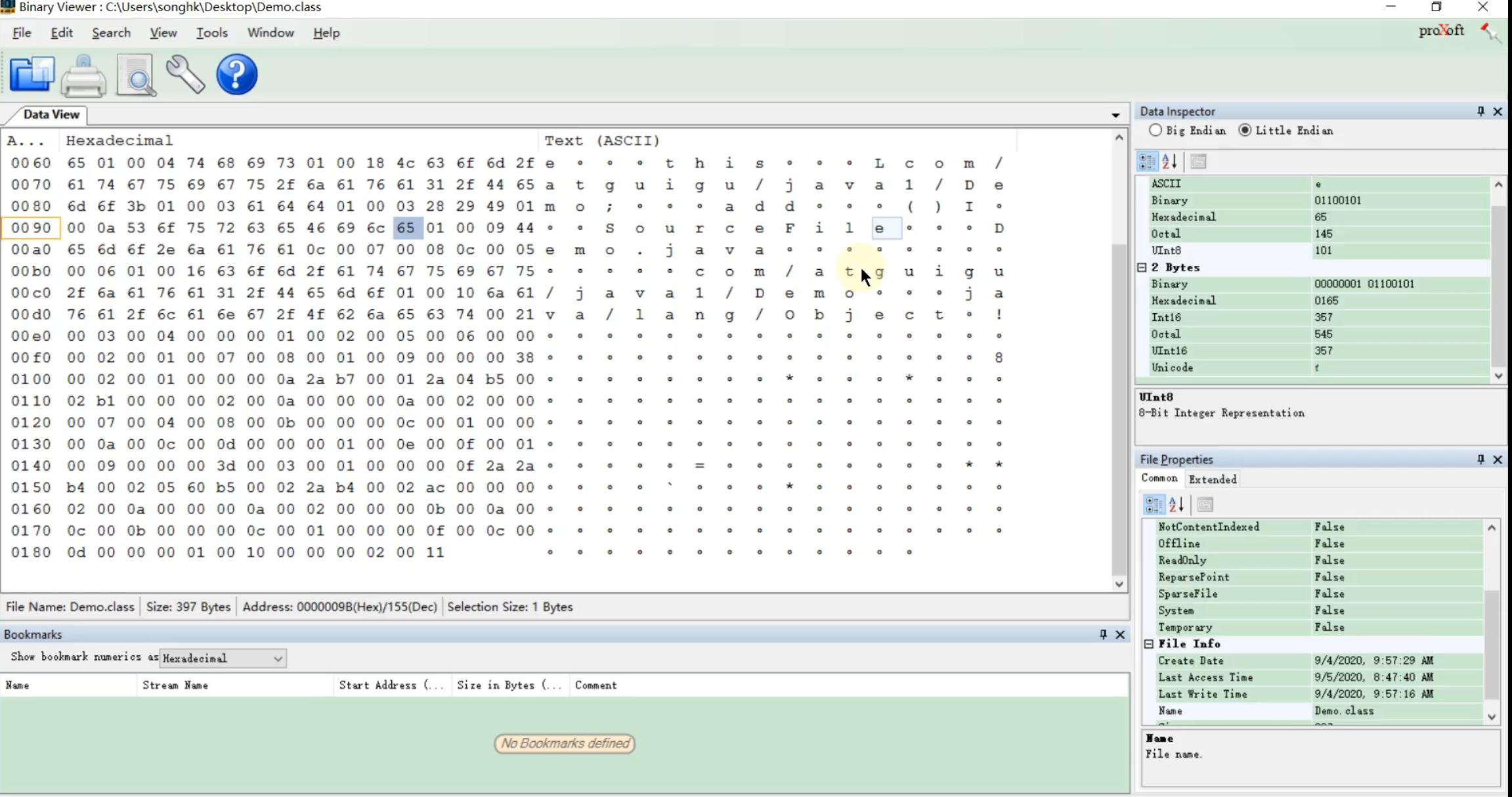The width and height of the screenshot is (1512, 797).
Task: Close the File Properties panel
Action: (x=1498, y=459)
